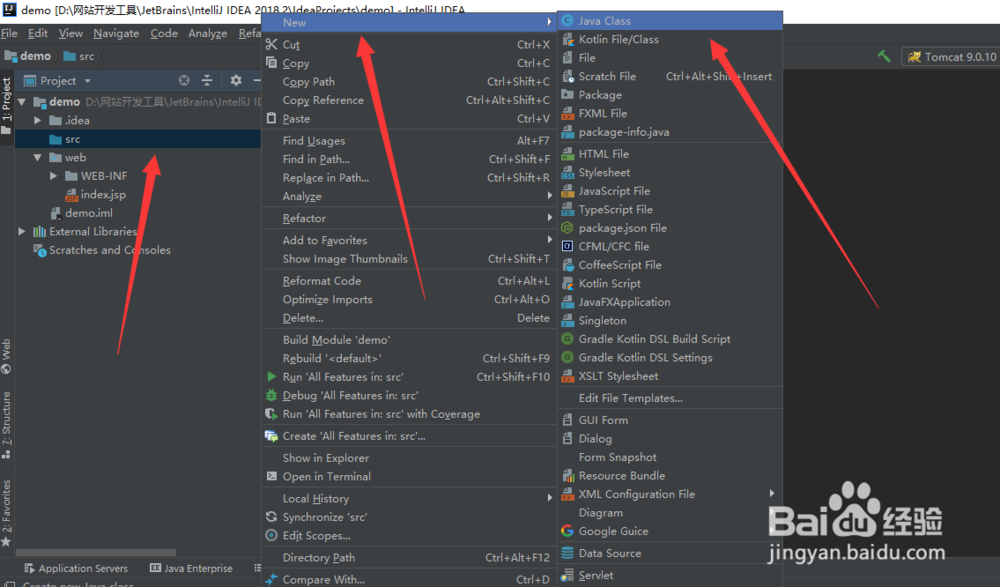Click the Package folder icon

567,95
